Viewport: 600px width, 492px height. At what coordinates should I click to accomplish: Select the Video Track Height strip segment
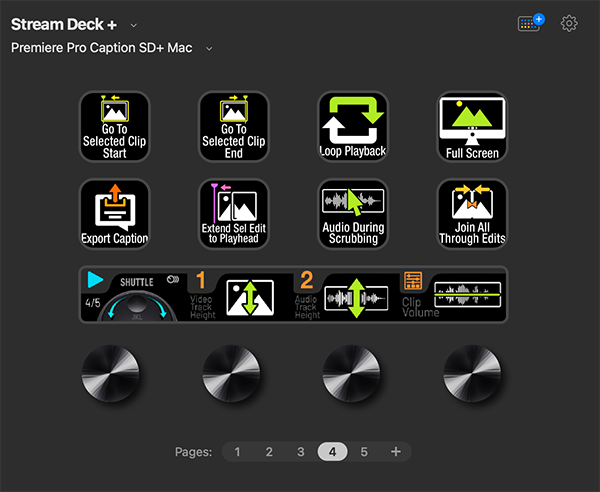click(240, 295)
